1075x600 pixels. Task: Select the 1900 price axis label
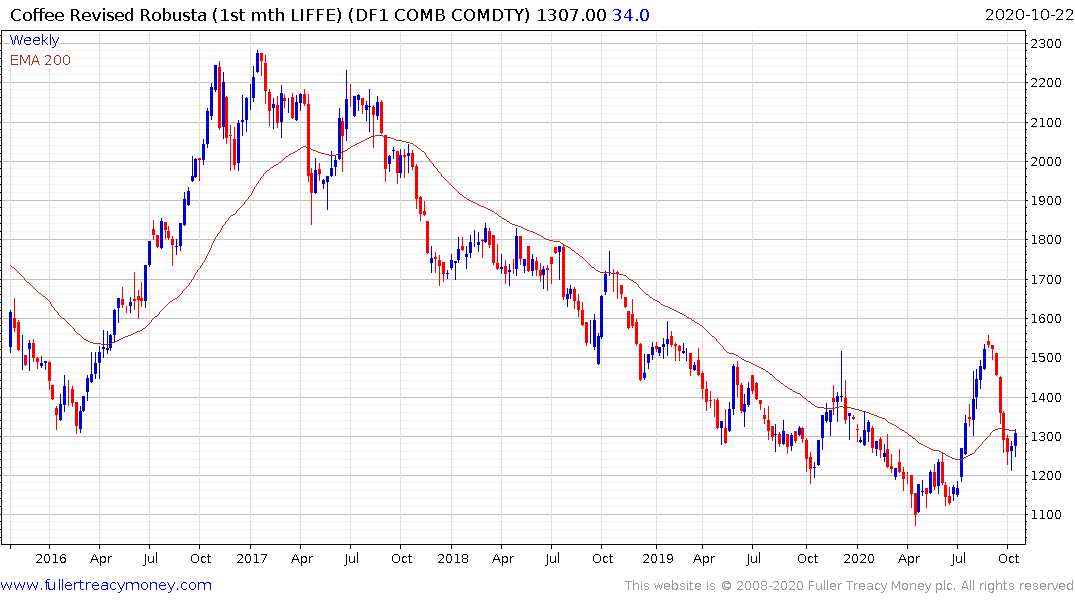pyautogui.click(x=1046, y=201)
